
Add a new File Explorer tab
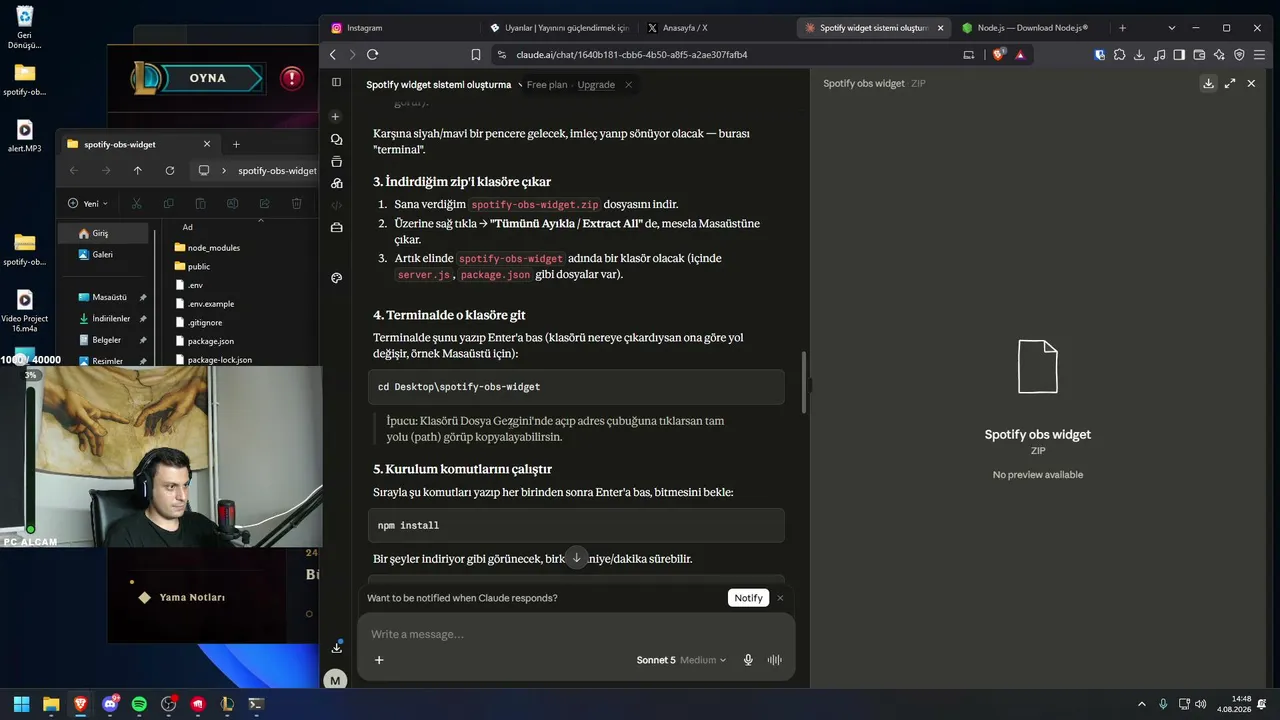(236, 144)
